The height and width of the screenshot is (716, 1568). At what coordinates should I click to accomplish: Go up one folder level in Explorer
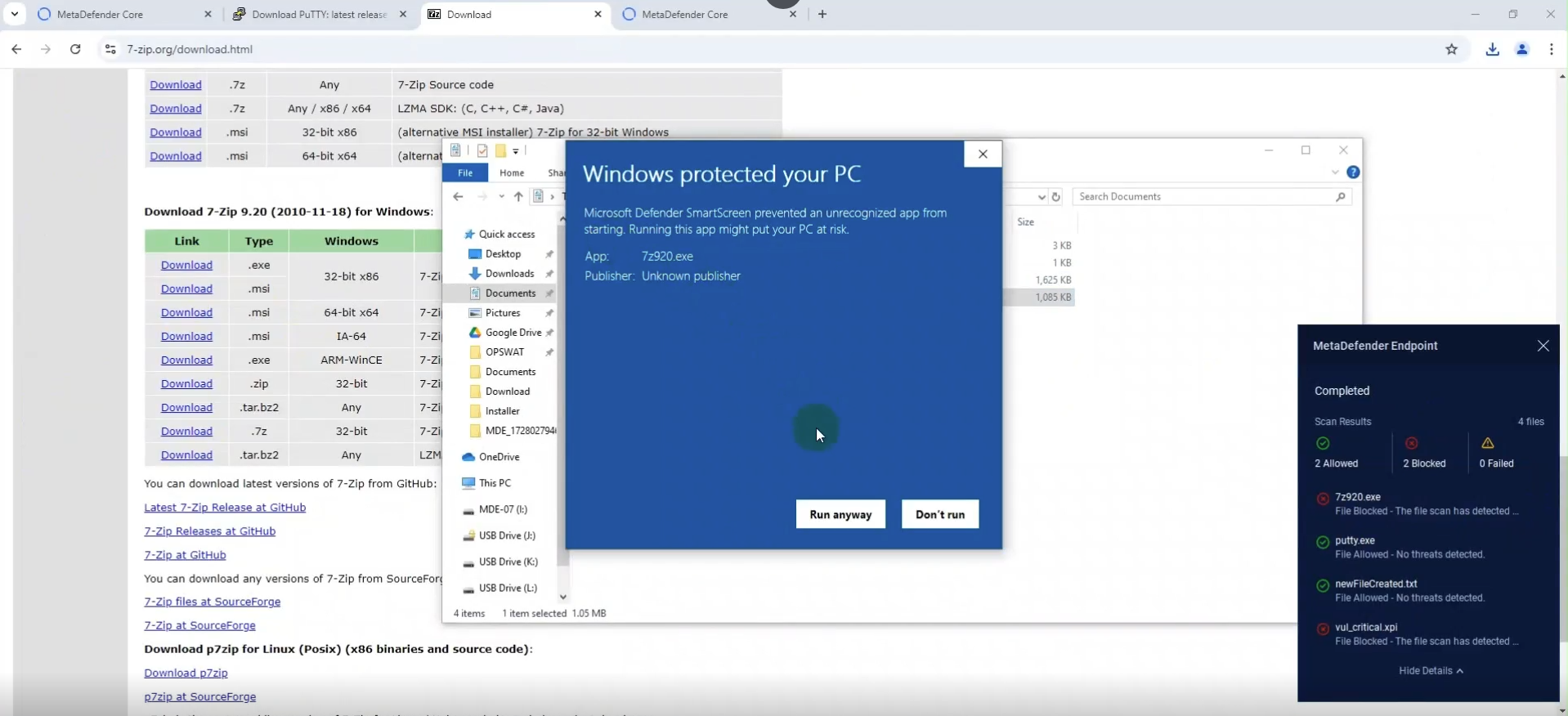tap(518, 196)
